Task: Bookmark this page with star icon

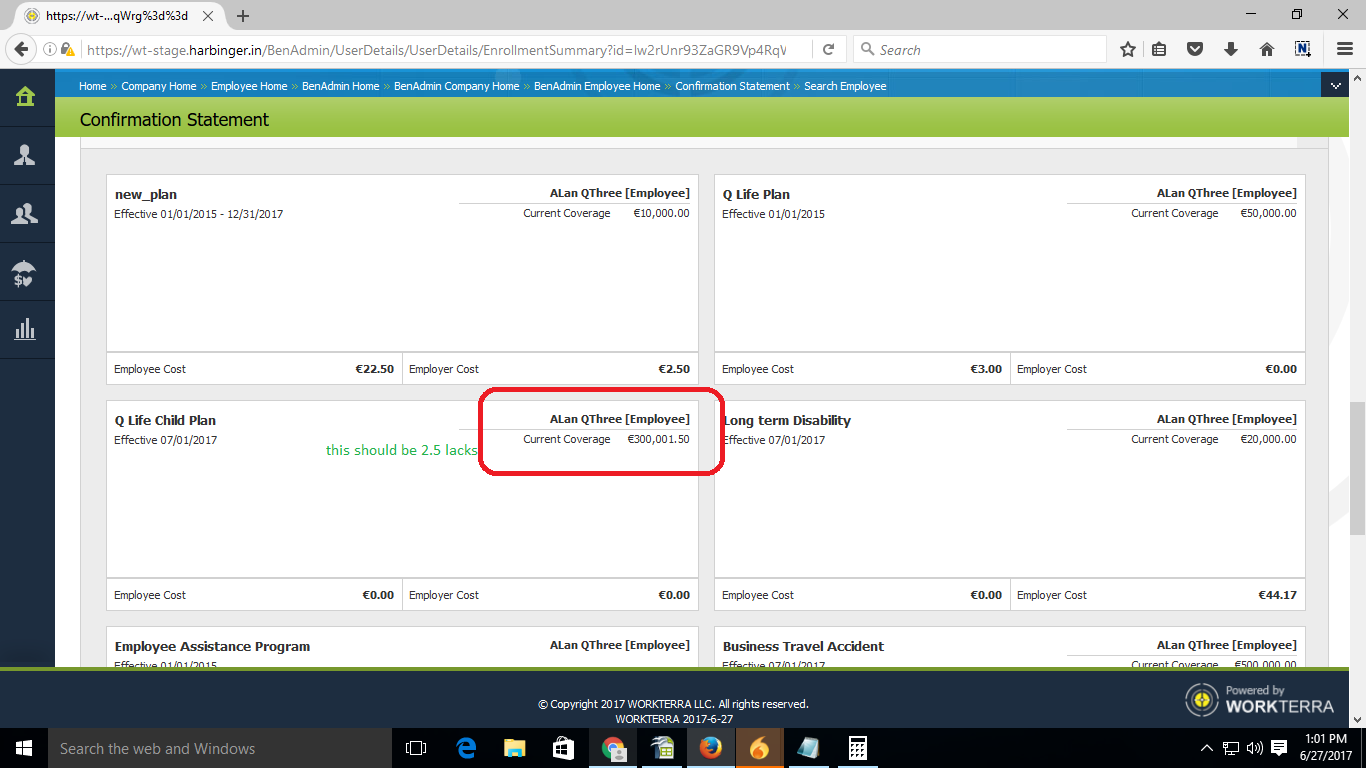Action: coord(1127,50)
